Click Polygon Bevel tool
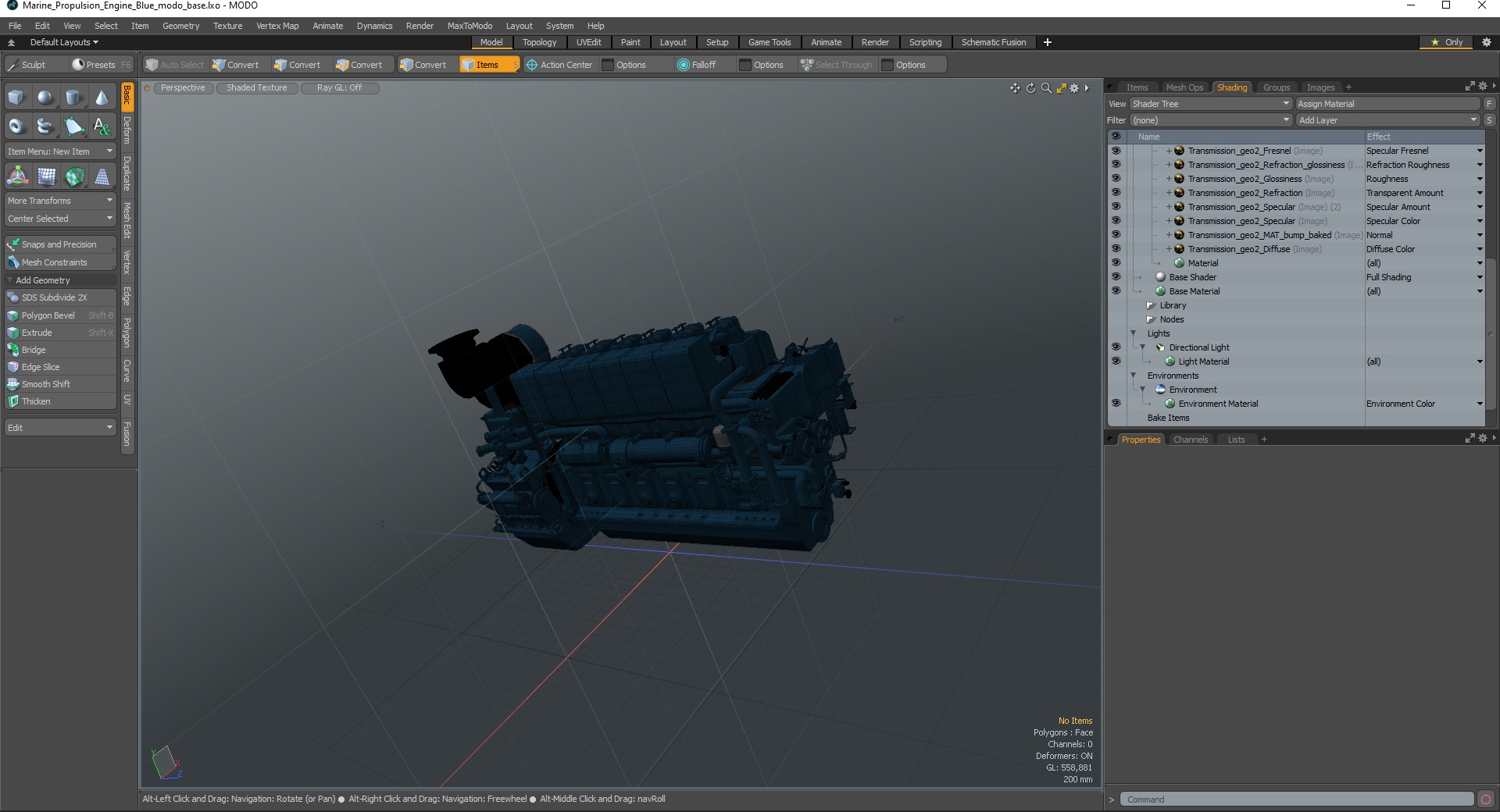 (60, 315)
